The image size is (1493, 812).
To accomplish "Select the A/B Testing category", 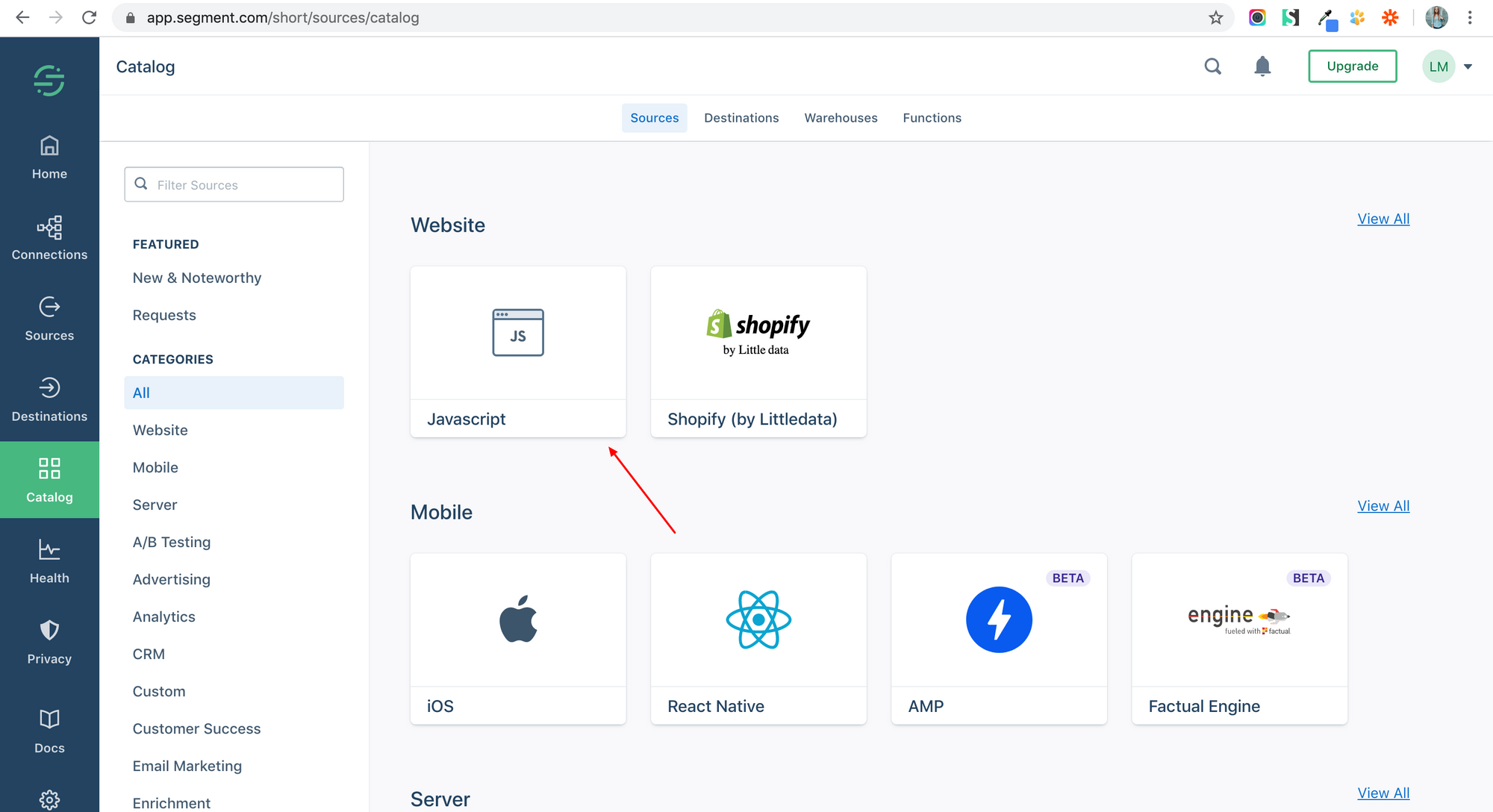I will coord(172,542).
